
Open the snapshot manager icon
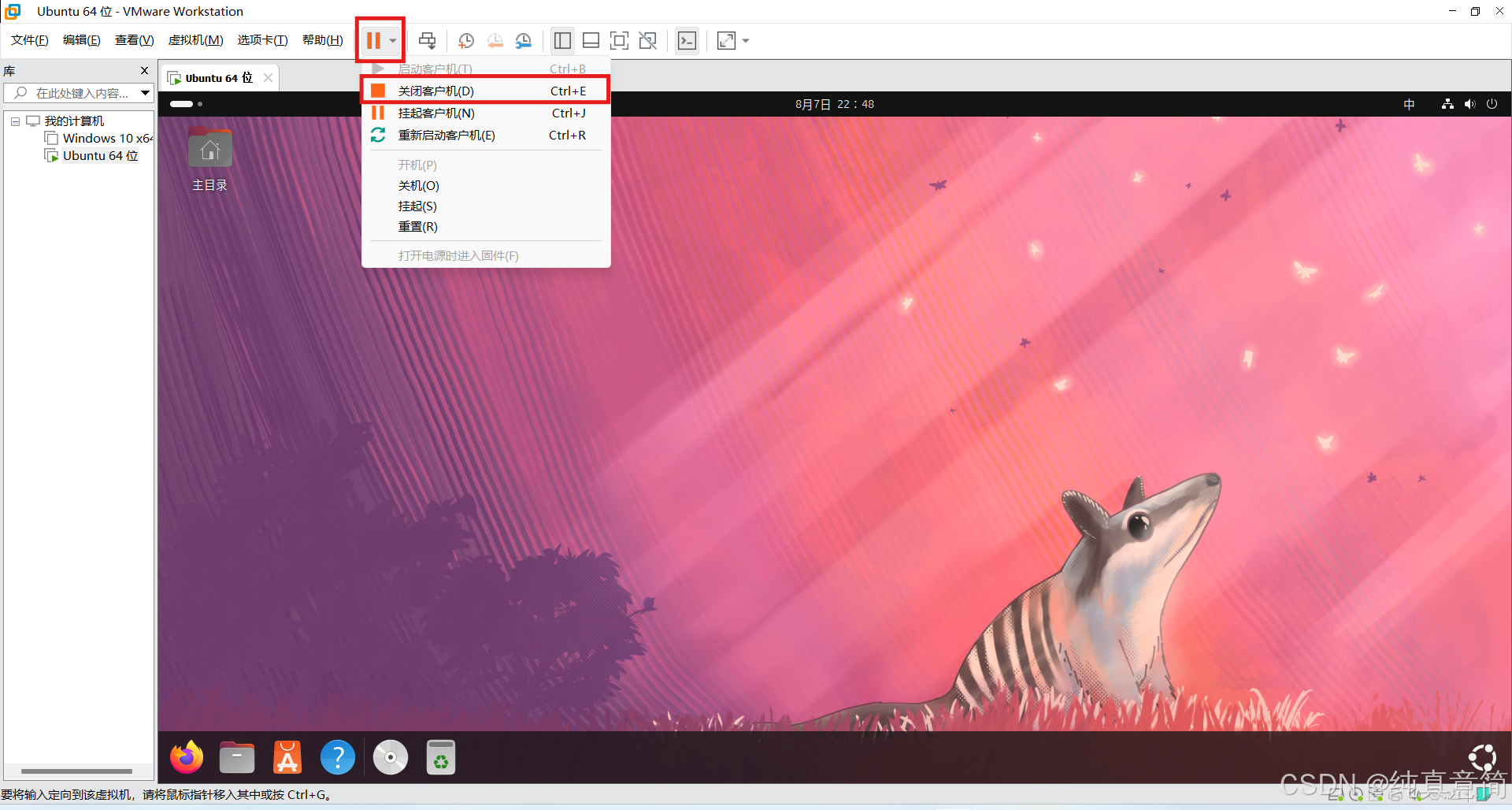(524, 40)
